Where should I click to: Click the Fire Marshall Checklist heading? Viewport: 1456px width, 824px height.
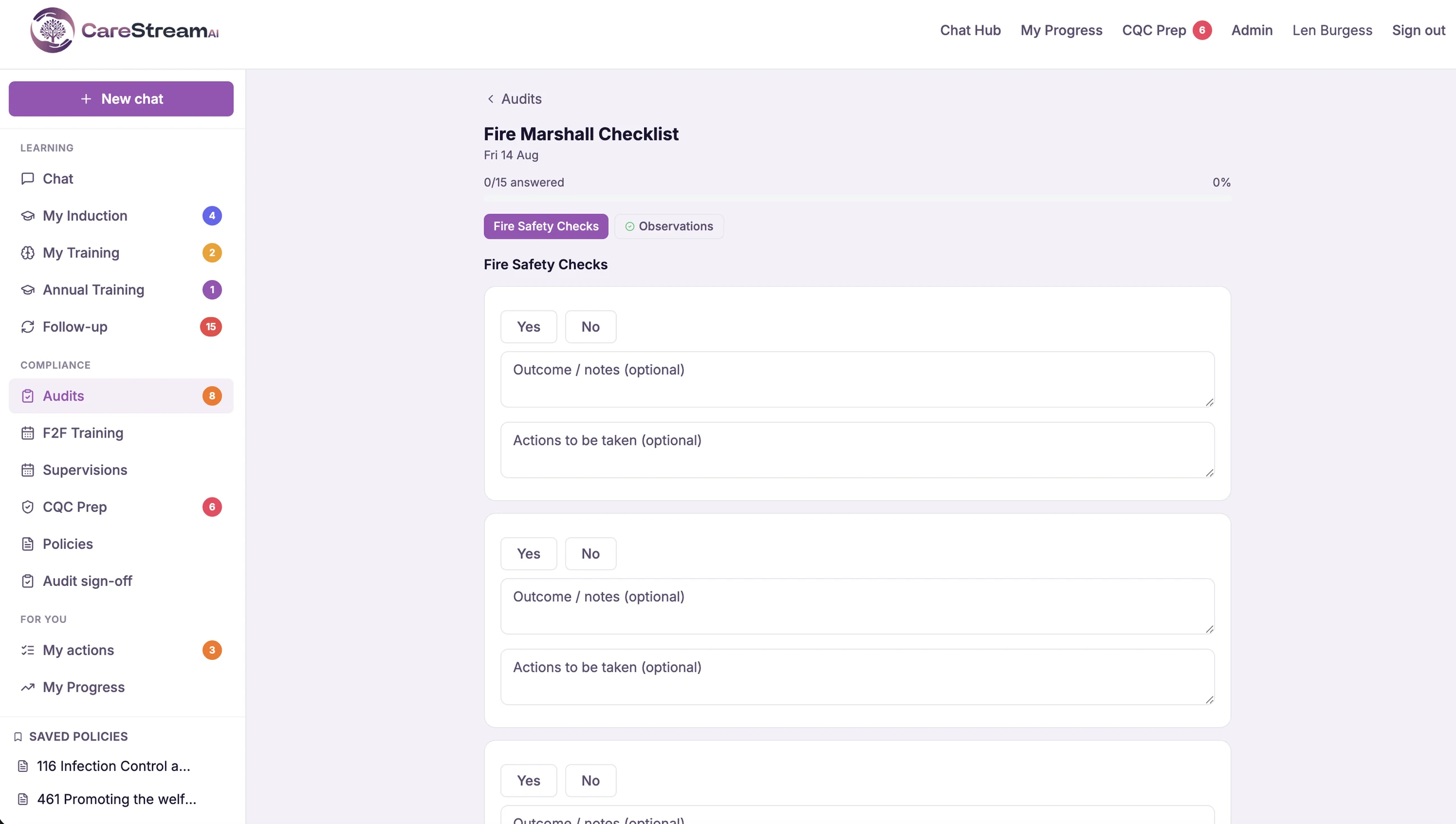tap(581, 134)
